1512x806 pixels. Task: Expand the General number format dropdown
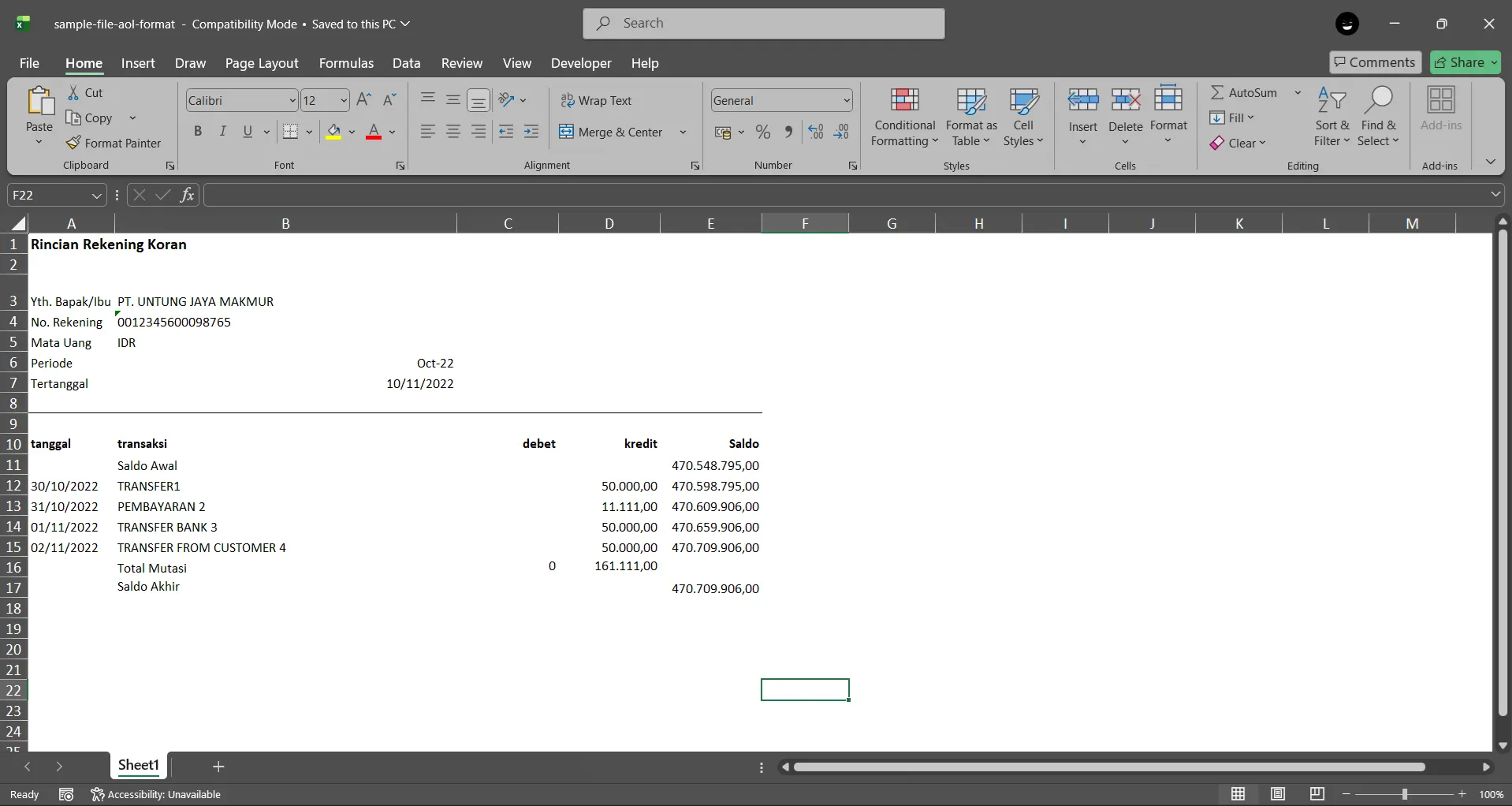click(x=846, y=100)
